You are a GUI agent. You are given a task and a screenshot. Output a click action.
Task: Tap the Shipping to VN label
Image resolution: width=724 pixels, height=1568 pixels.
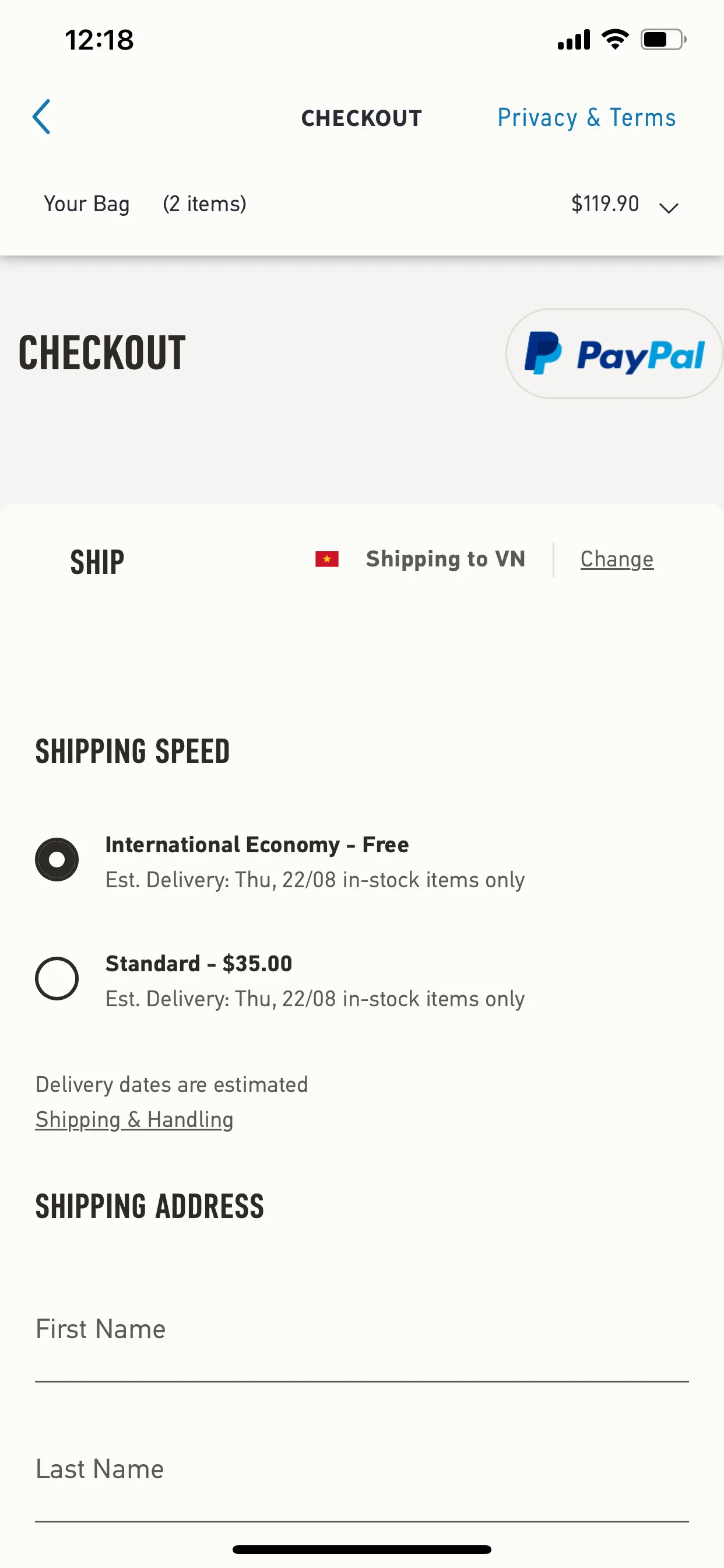tap(445, 559)
